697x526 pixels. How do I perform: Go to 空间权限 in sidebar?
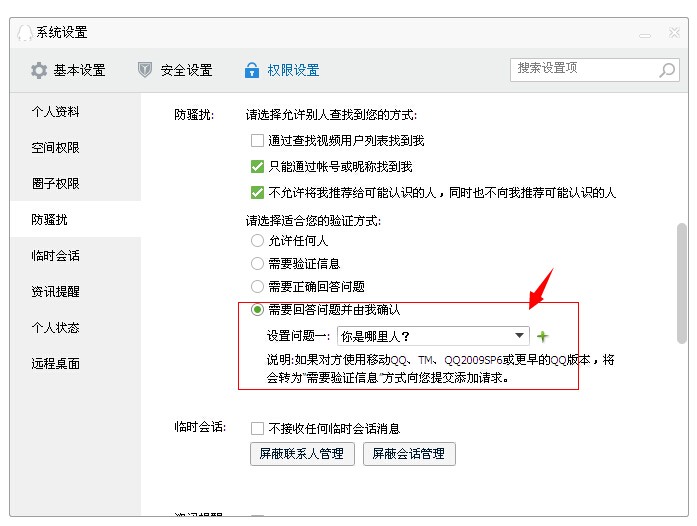(55, 148)
